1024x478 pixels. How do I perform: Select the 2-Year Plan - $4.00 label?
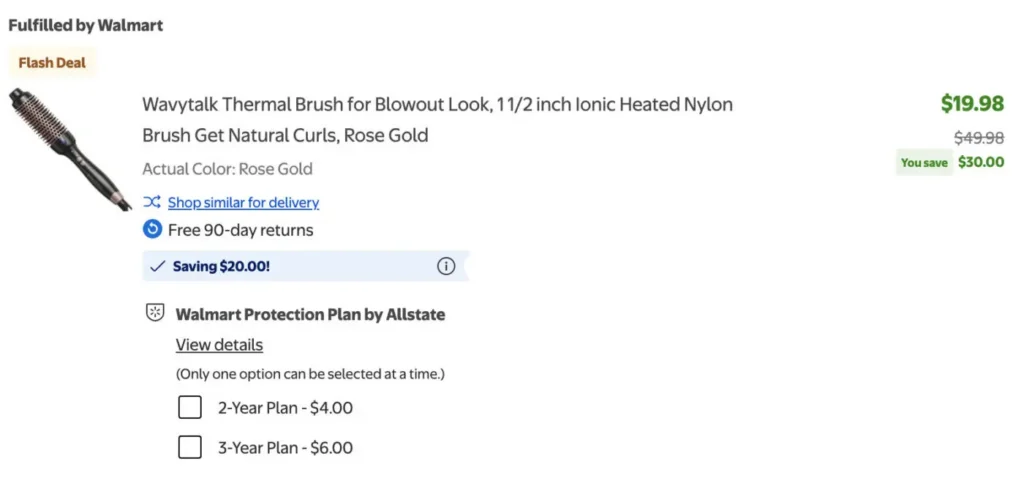tap(285, 408)
